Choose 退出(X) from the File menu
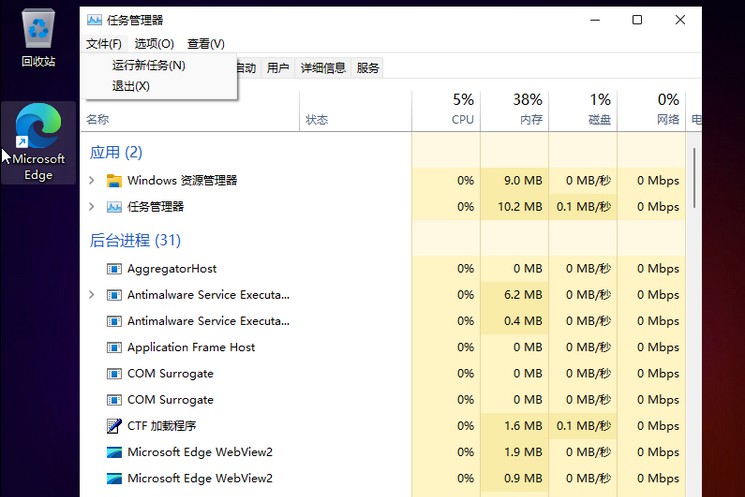The width and height of the screenshot is (745, 497). (131, 86)
